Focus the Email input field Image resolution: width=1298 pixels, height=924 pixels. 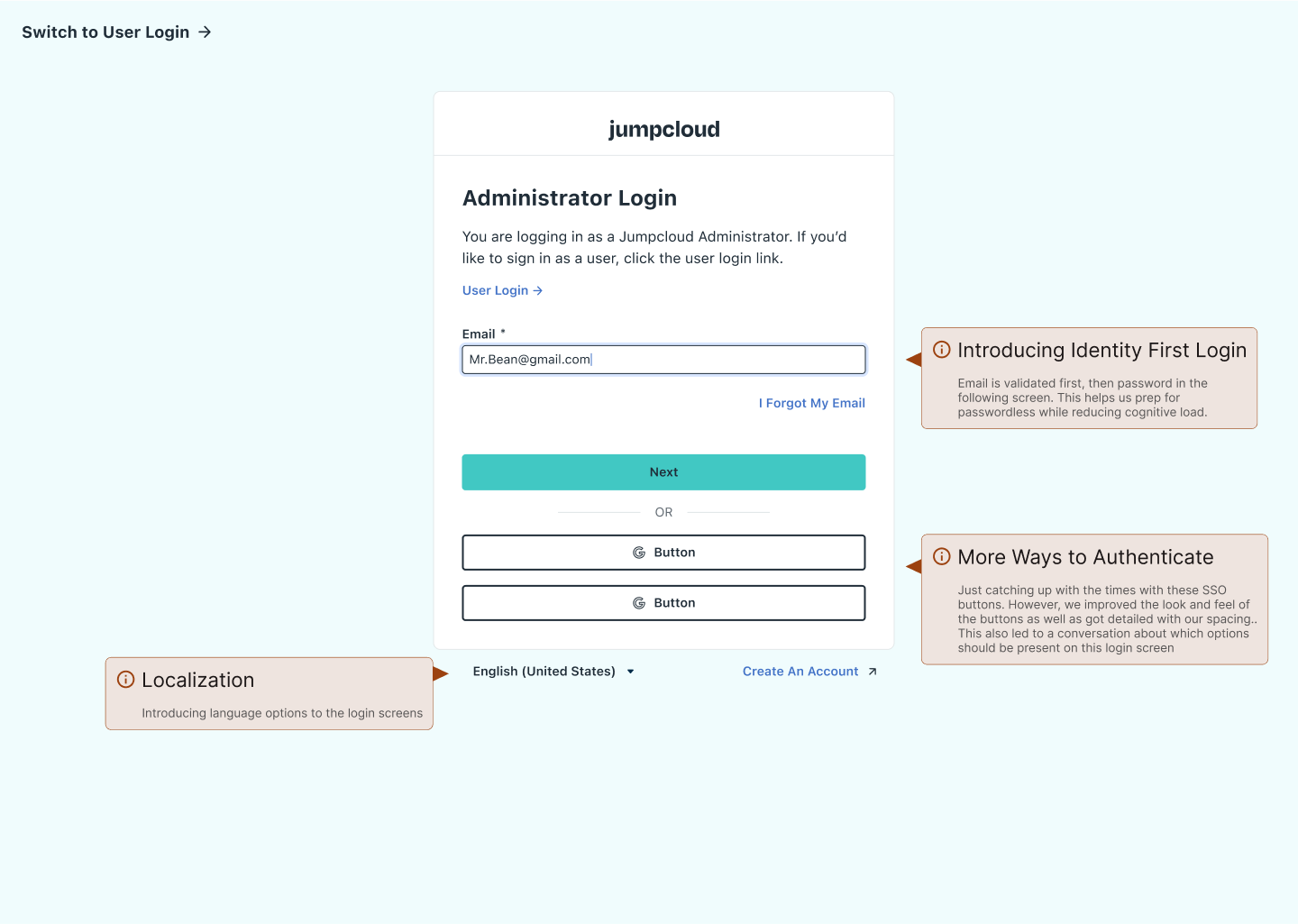[663, 360]
